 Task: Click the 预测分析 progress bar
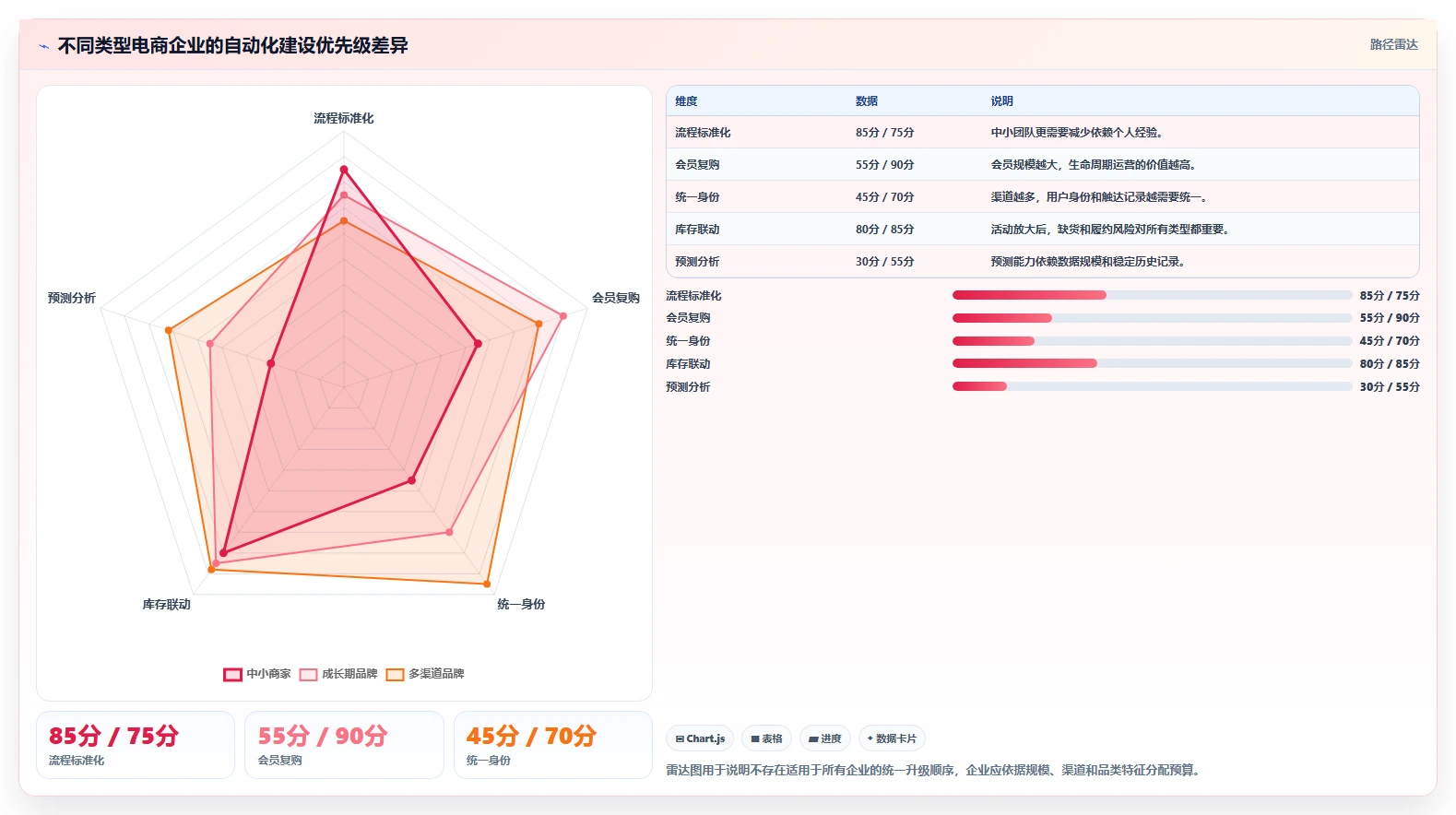click(1152, 386)
